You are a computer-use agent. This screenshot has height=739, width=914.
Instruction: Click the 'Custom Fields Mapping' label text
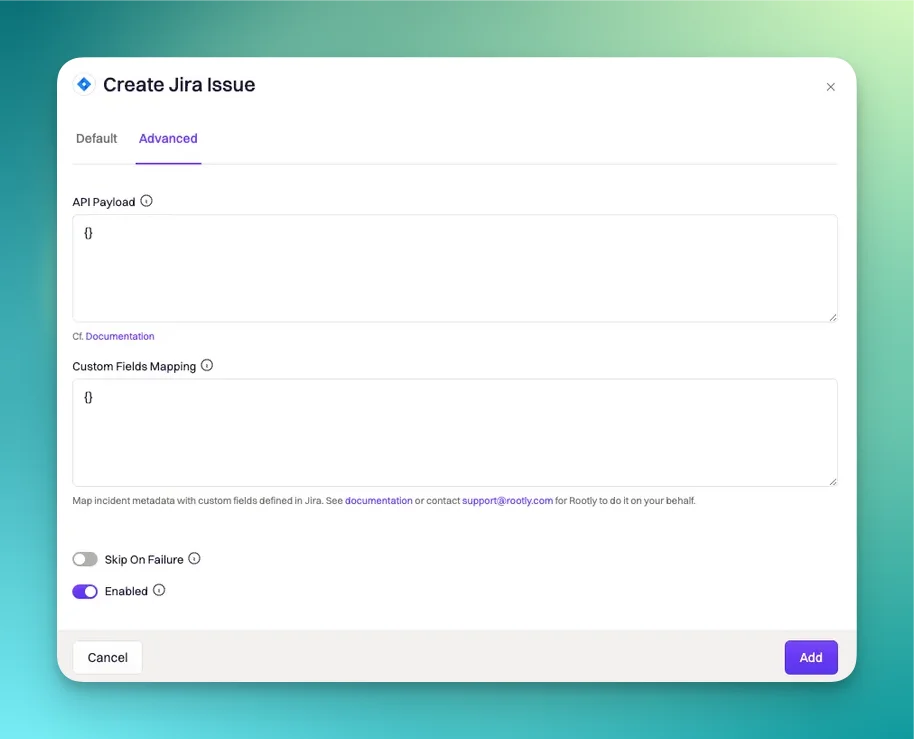click(x=134, y=367)
